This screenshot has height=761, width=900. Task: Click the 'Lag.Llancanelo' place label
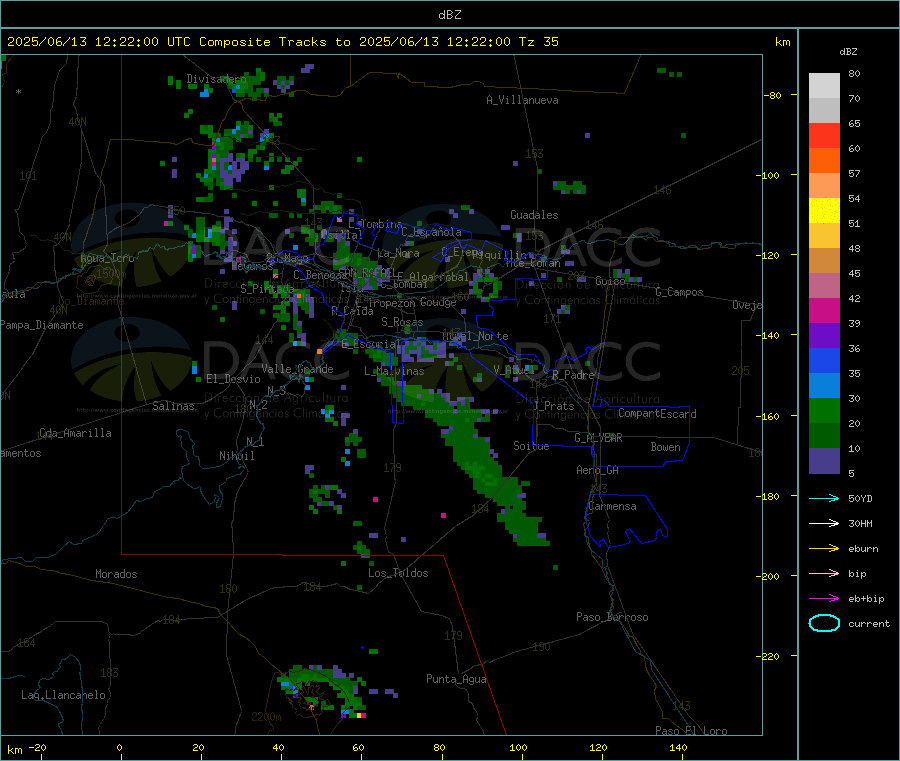[x=63, y=695]
